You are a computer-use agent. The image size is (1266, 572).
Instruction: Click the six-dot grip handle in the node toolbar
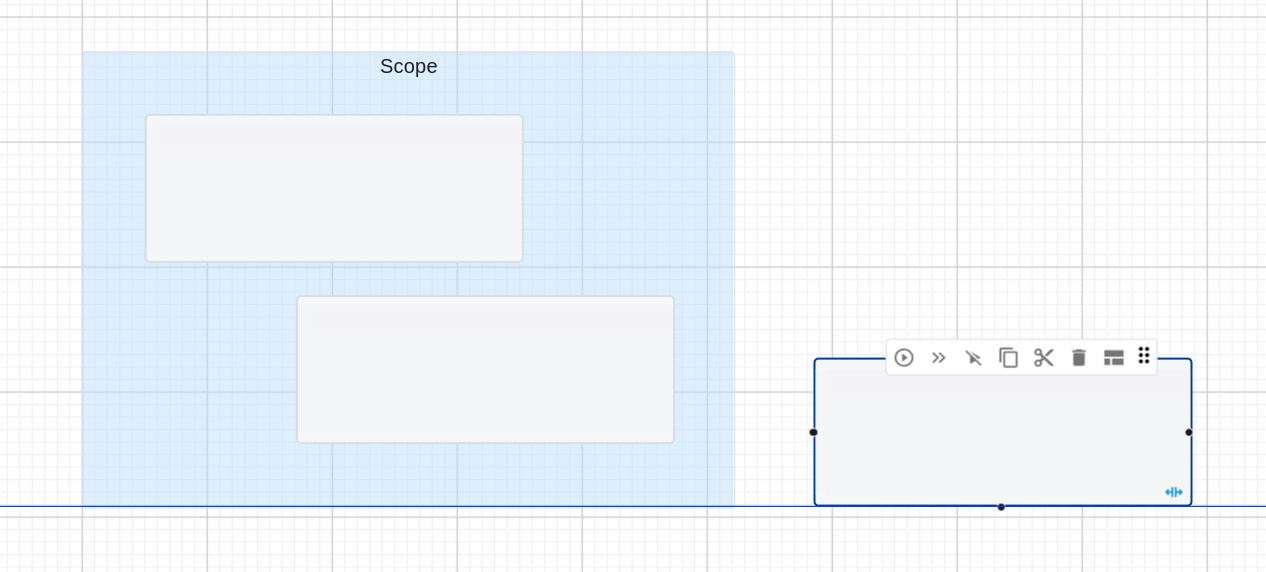click(x=1144, y=355)
